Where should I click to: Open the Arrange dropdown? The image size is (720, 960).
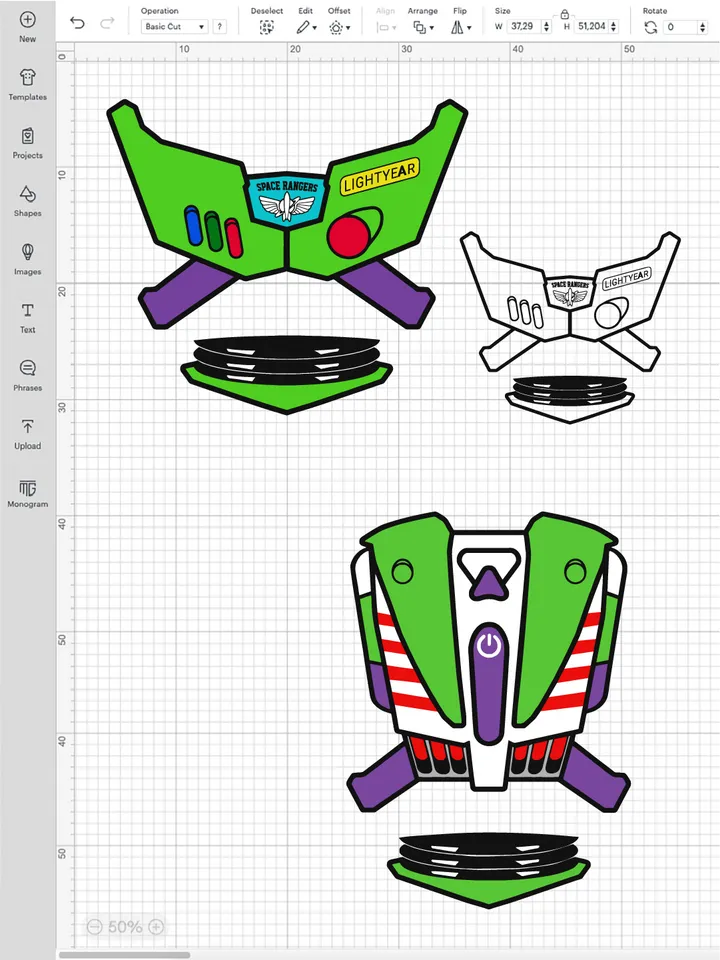422,27
